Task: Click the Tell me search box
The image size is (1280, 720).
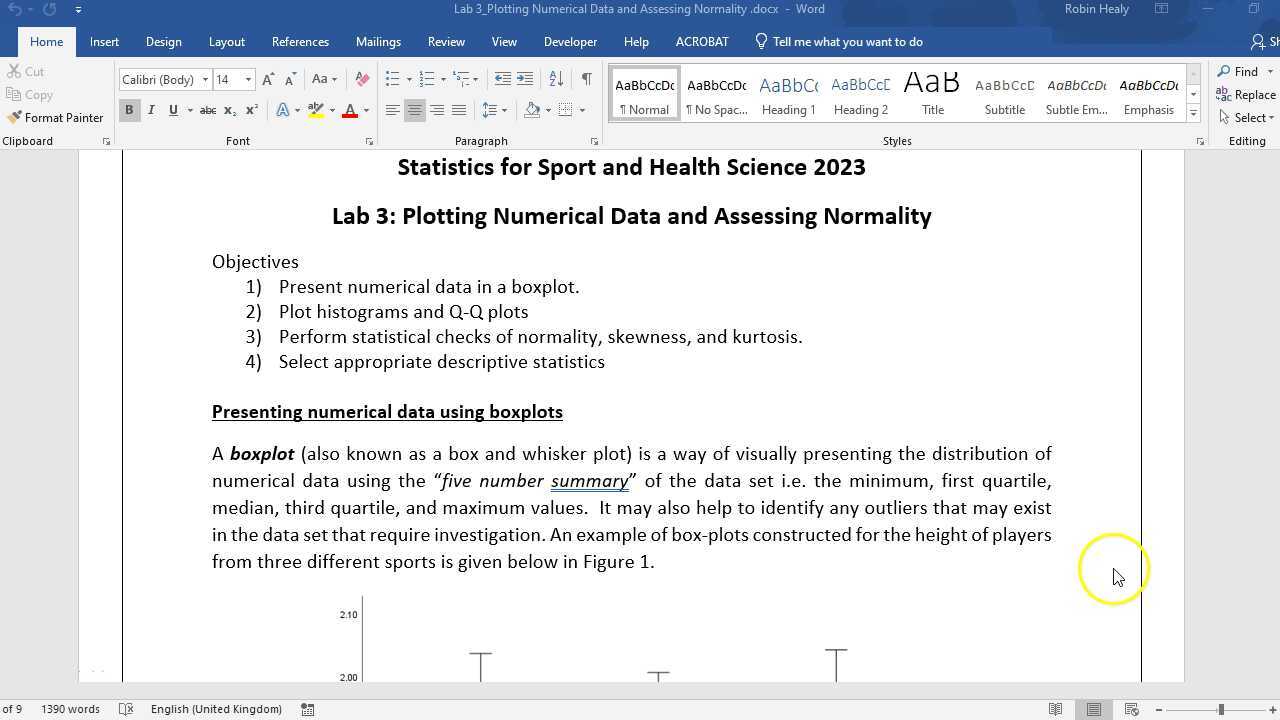Action: [847, 42]
